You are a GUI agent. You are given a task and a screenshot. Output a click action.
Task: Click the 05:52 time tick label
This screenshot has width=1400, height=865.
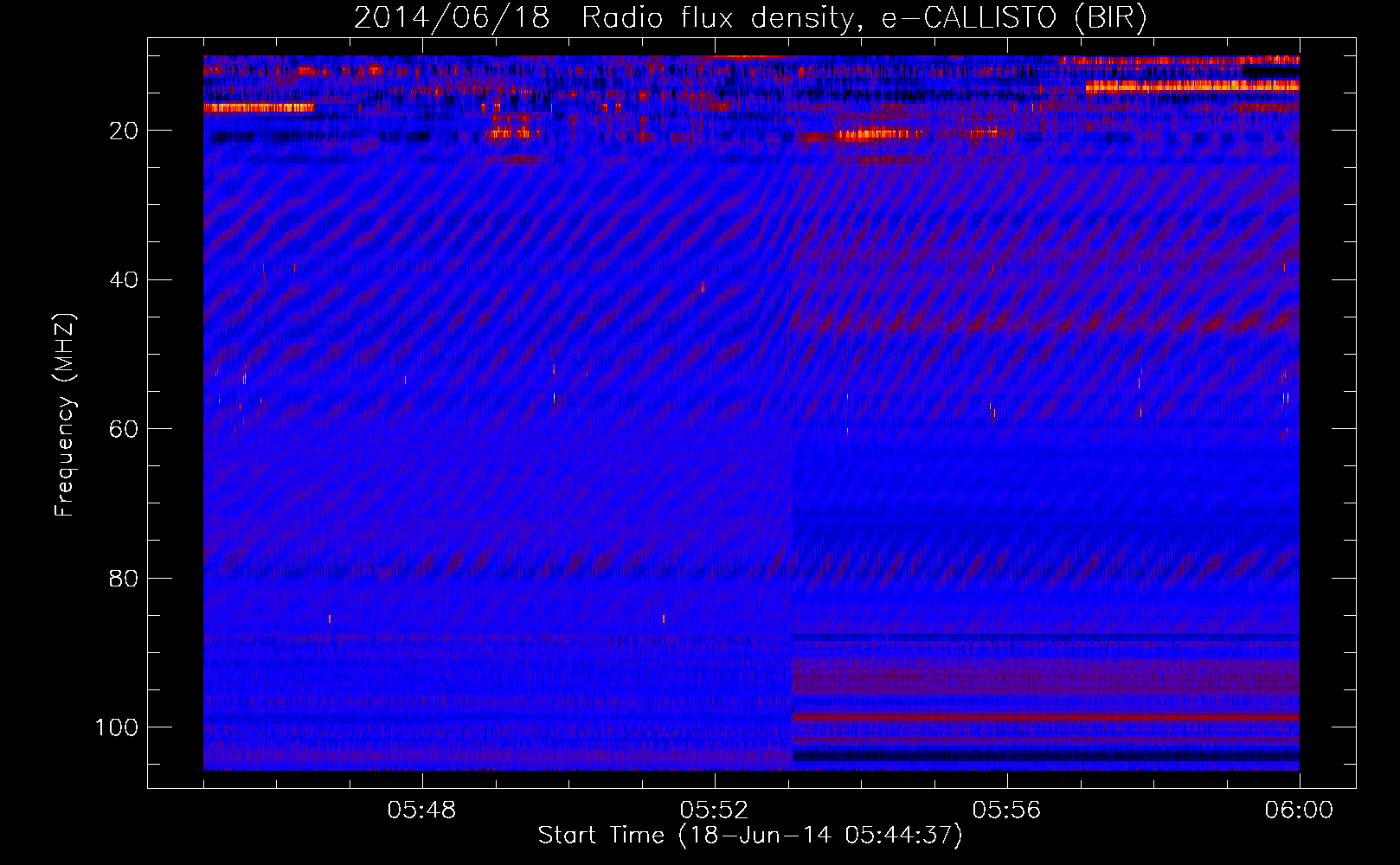point(715,811)
